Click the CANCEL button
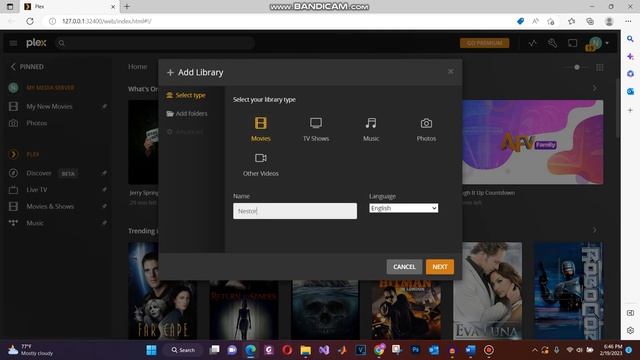The width and height of the screenshot is (640, 360). click(404, 267)
